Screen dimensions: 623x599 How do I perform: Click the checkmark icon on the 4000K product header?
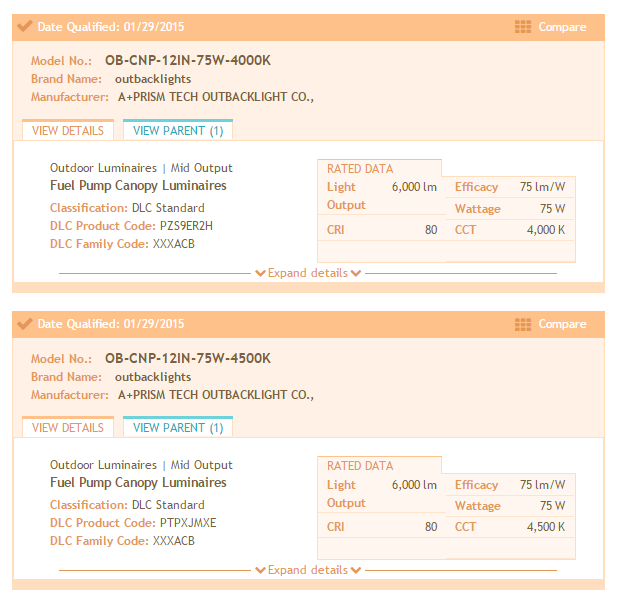click(x=25, y=26)
